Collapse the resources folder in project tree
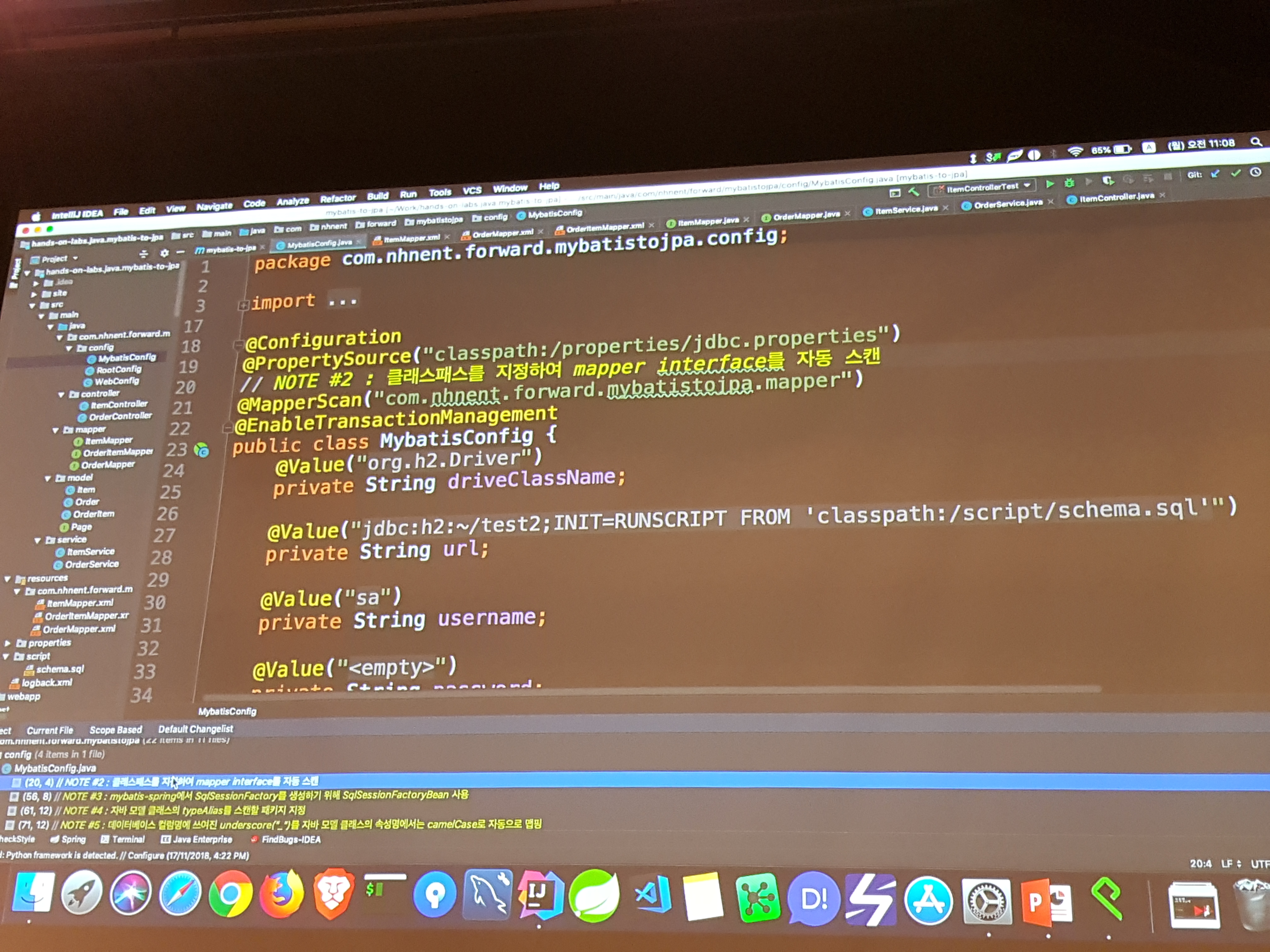Screen dimensions: 1270x952 8,580
